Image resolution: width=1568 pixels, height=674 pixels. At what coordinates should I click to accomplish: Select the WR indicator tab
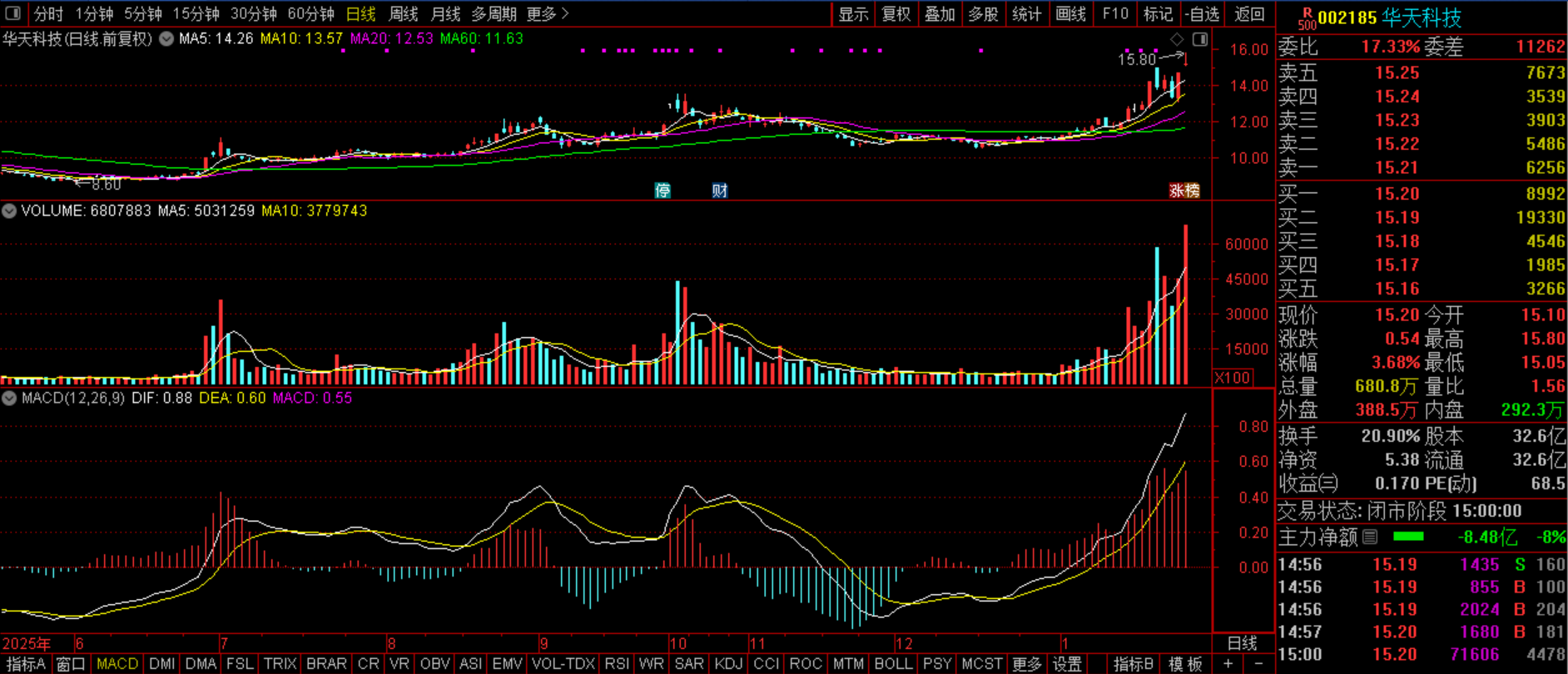click(x=652, y=664)
